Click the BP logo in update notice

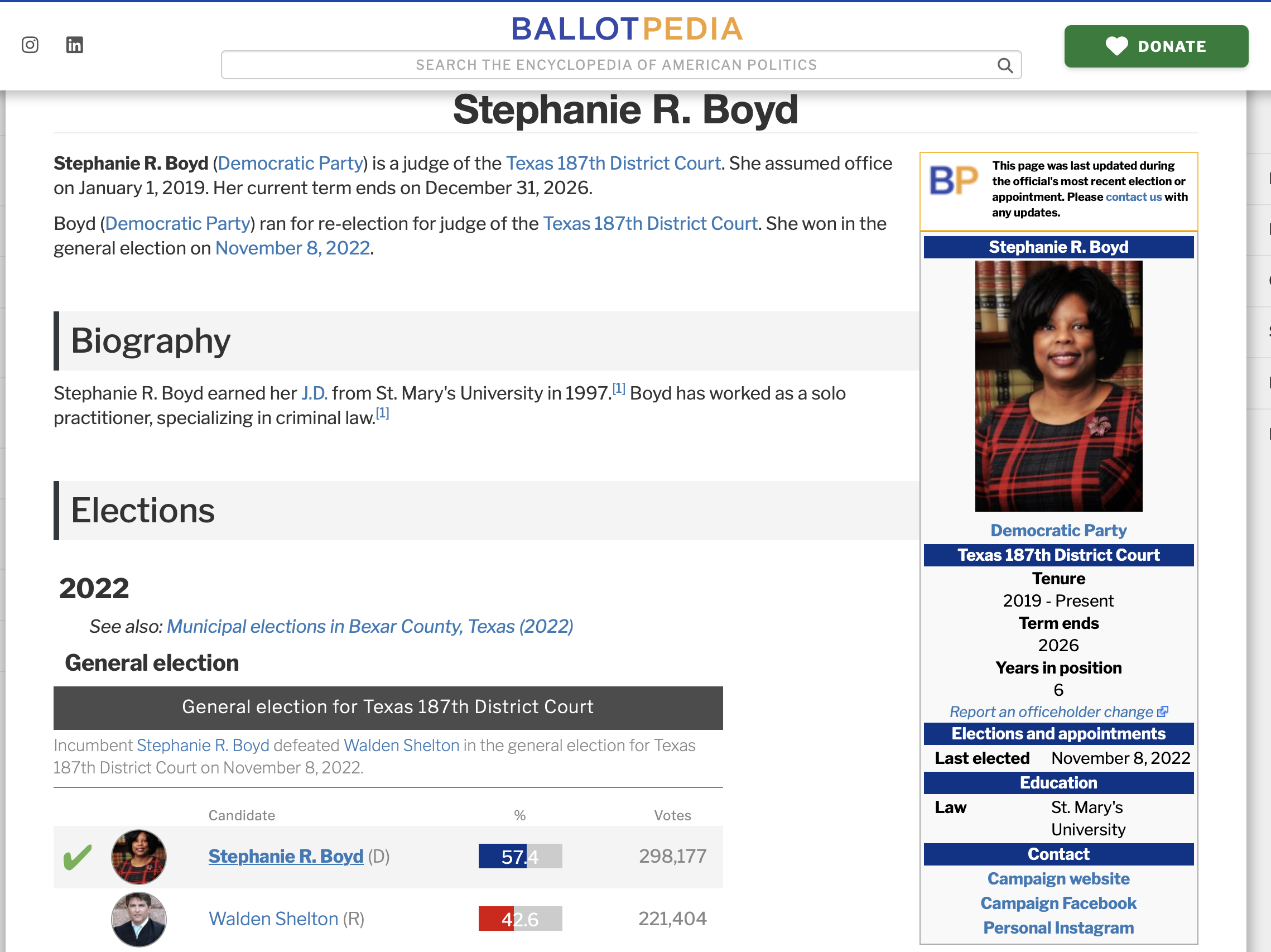(x=954, y=180)
